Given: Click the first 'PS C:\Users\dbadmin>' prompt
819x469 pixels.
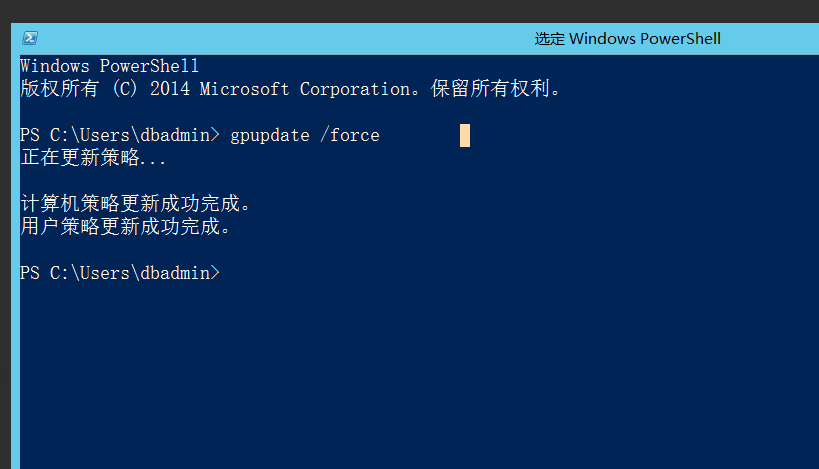Looking at the screenshot, I should [x=120, y=135].
